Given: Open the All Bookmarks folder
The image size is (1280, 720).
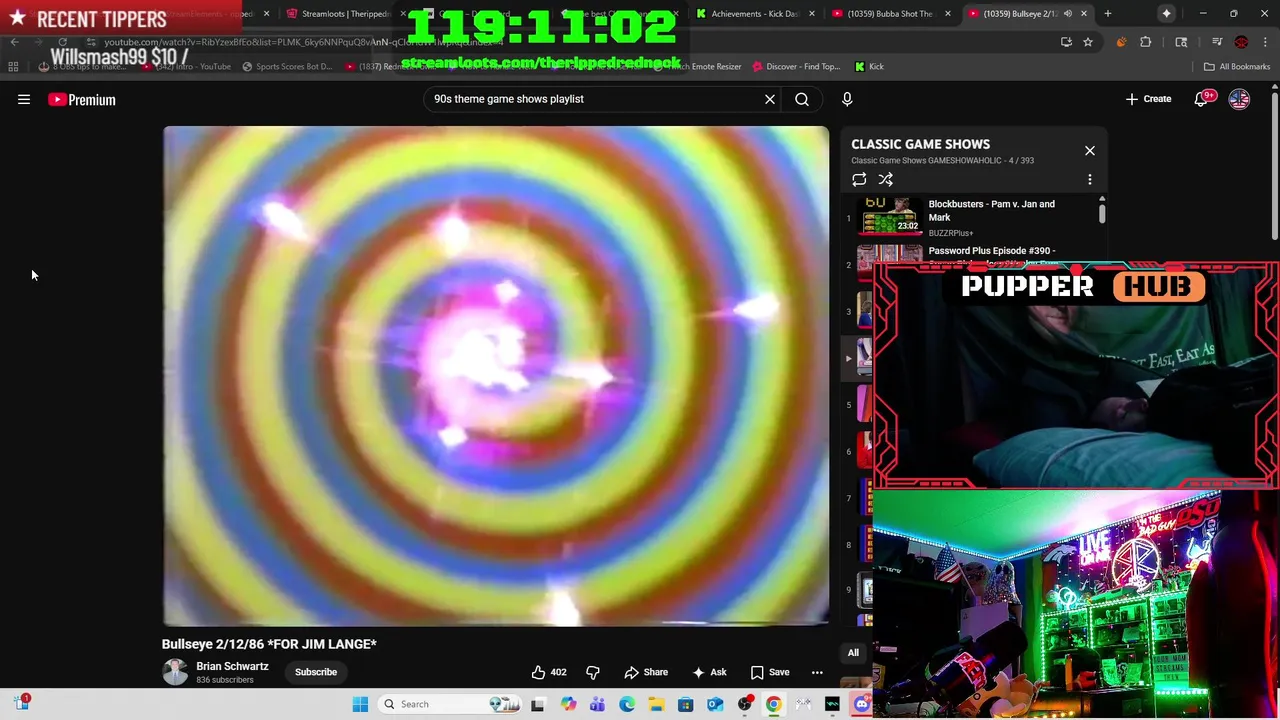Looking at the screenshot, I should coord(1237,67).
